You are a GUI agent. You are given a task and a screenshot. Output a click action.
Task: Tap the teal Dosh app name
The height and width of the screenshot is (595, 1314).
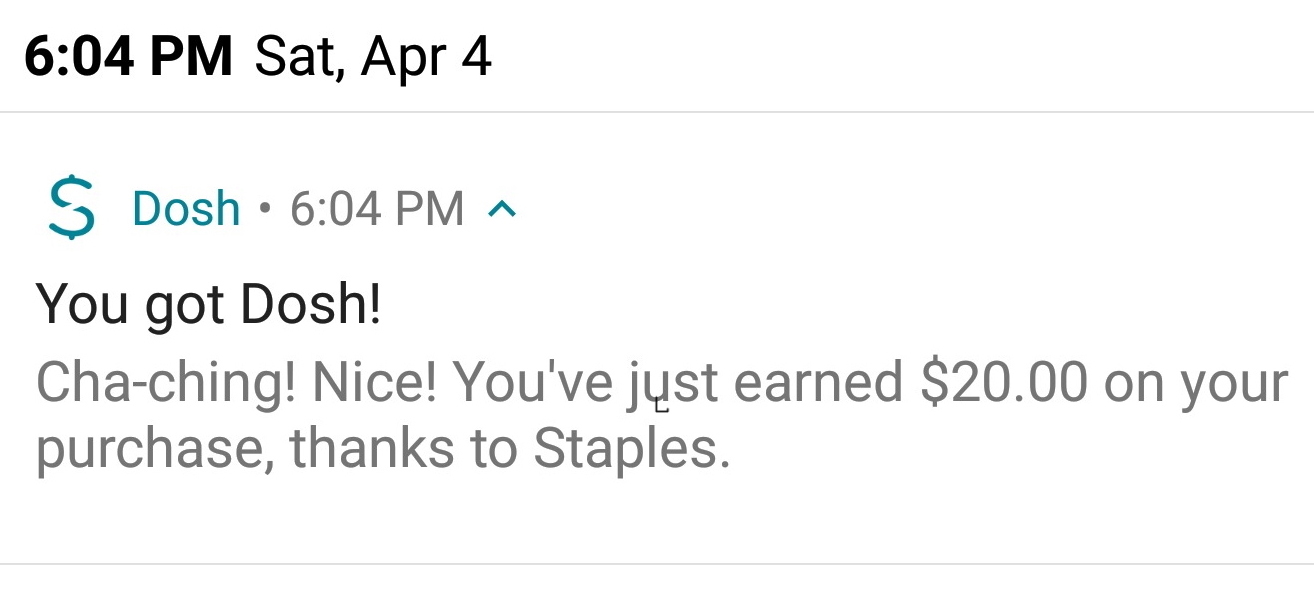186,209
